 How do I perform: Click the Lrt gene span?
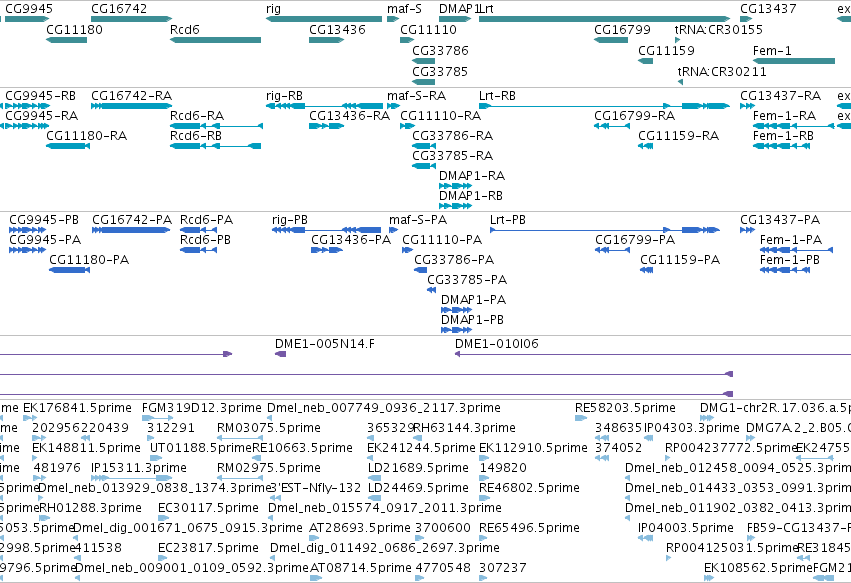tap(605, 19)
